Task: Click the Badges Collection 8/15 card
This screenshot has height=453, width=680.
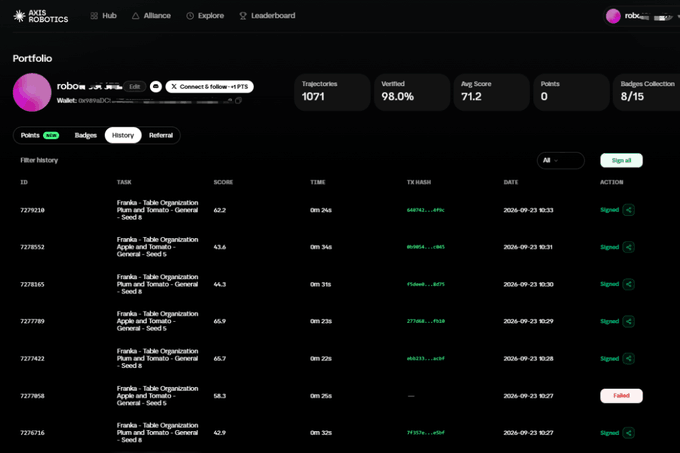Action: click(647, 92)
